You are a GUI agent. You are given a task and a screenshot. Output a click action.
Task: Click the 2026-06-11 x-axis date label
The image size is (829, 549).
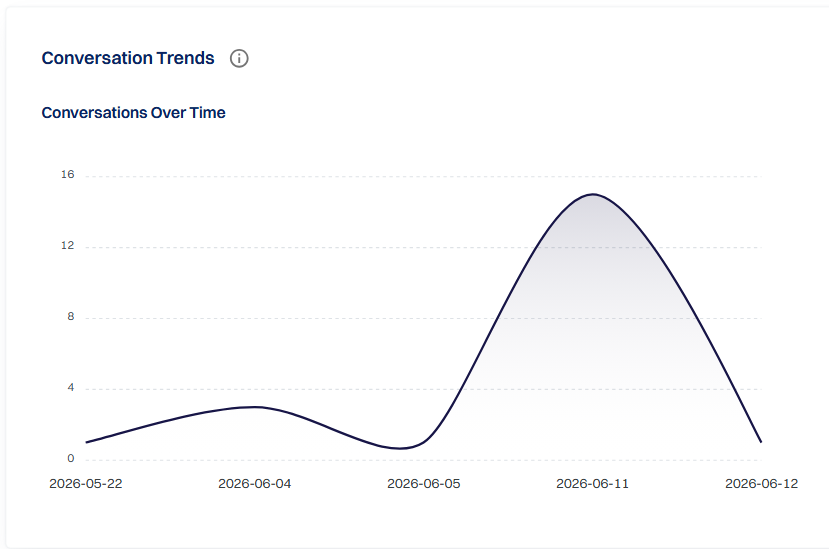[593, 483]
